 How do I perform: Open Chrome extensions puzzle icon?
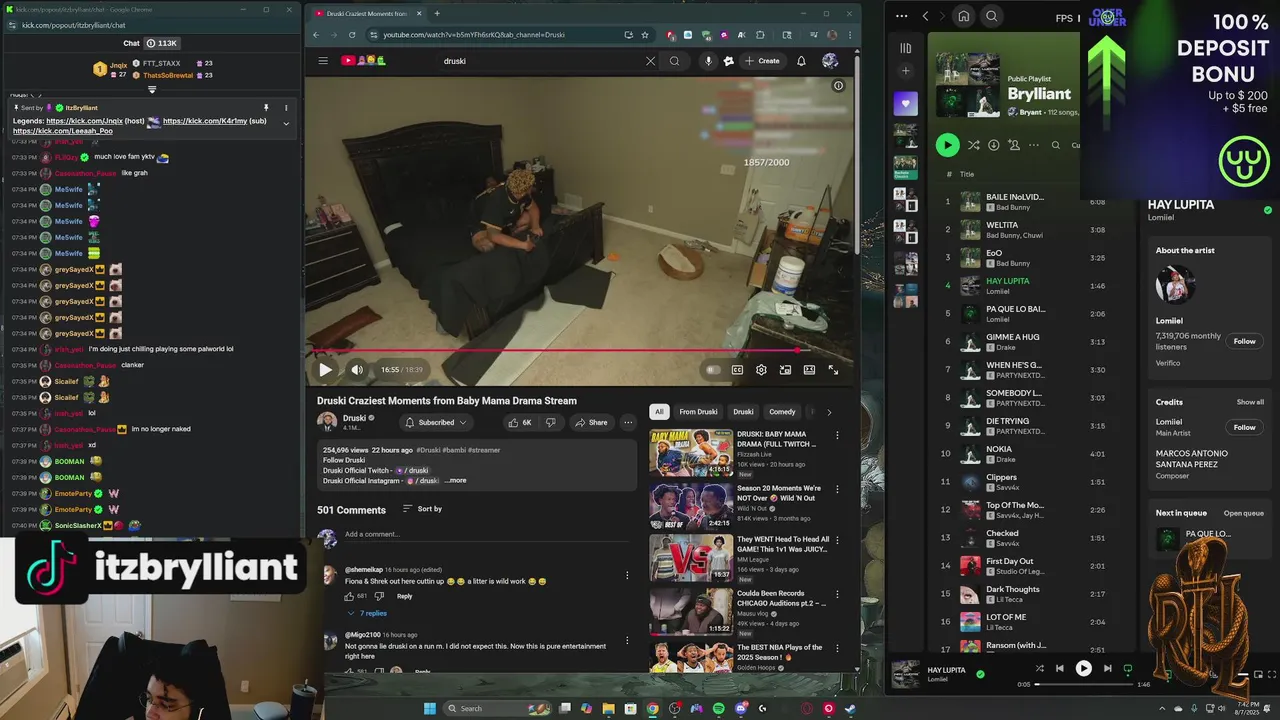tap(760, 35)
